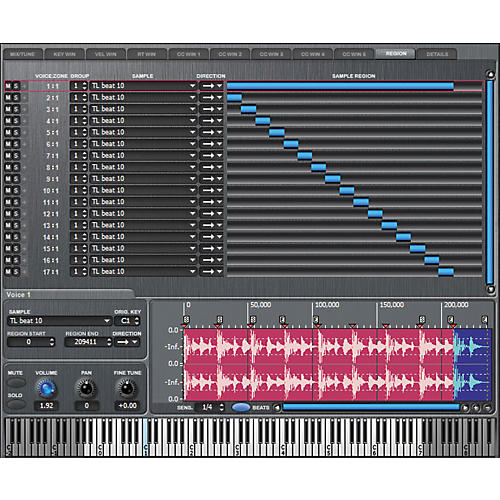This screenshot has width=500, height=500.
Task: Select the sample region bar of voice 17:1
Action: pos(446,272)
